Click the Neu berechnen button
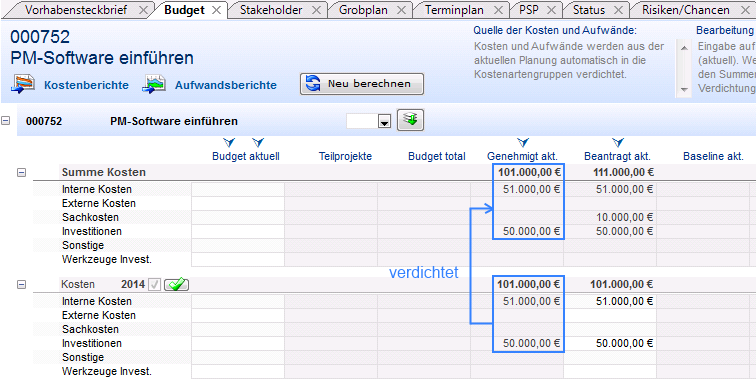 [x=362, y=84]
